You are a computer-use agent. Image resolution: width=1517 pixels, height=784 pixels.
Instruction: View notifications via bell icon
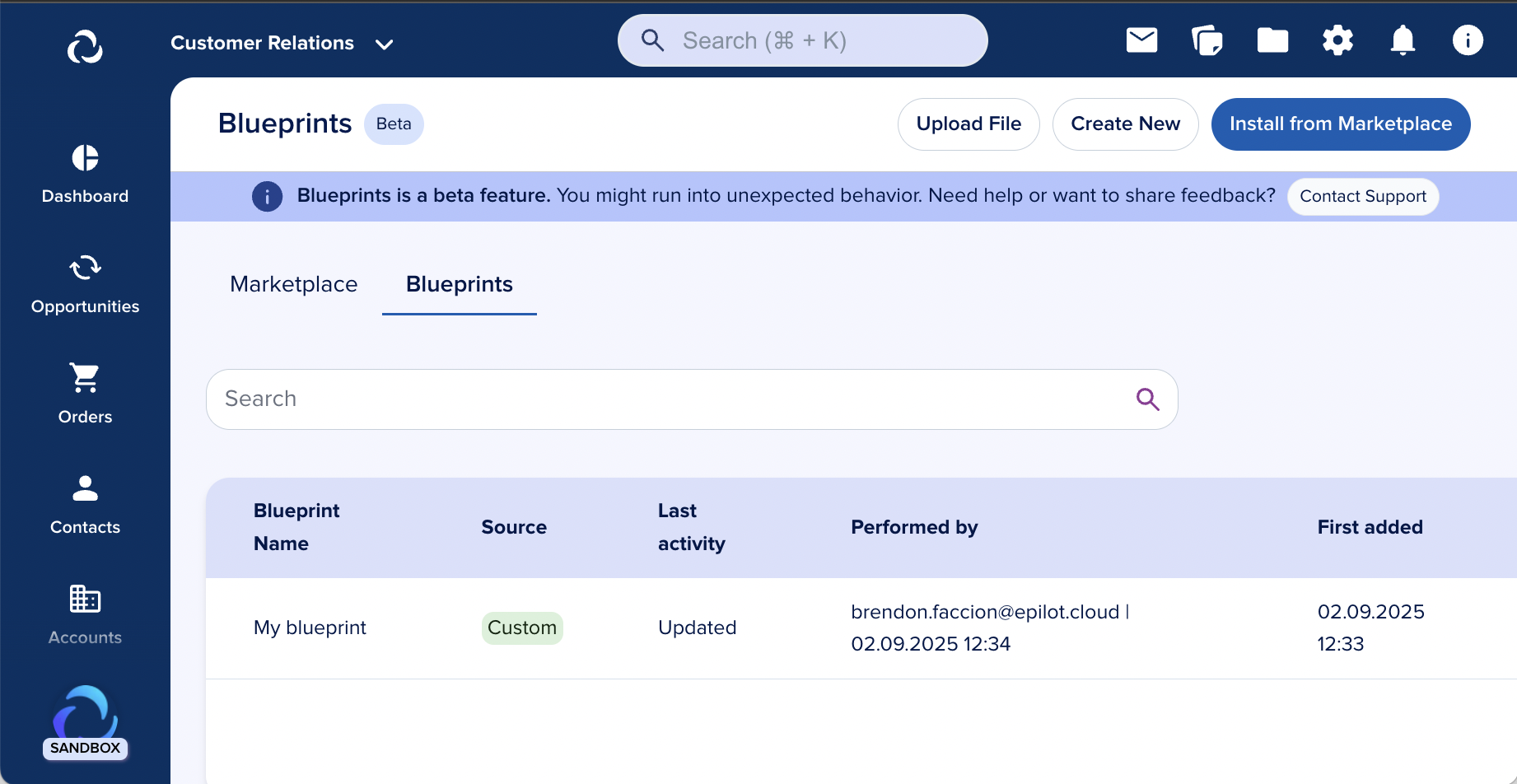(x=1403, y=40)
